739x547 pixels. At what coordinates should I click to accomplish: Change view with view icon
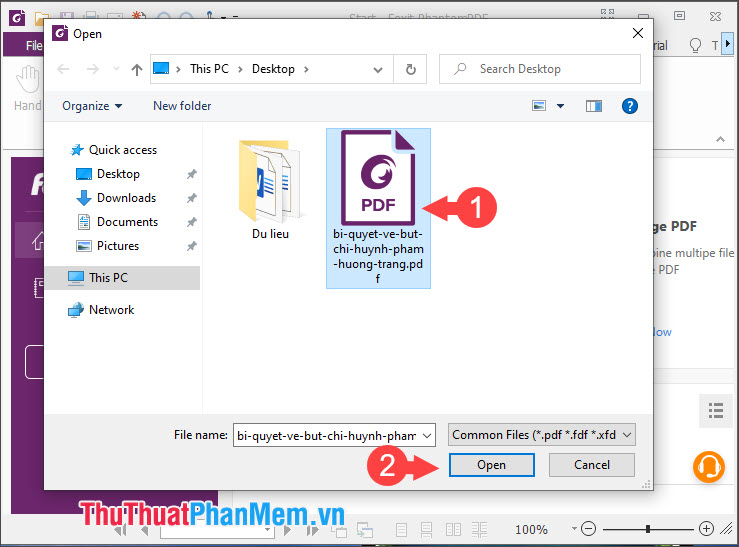[539, 106]
